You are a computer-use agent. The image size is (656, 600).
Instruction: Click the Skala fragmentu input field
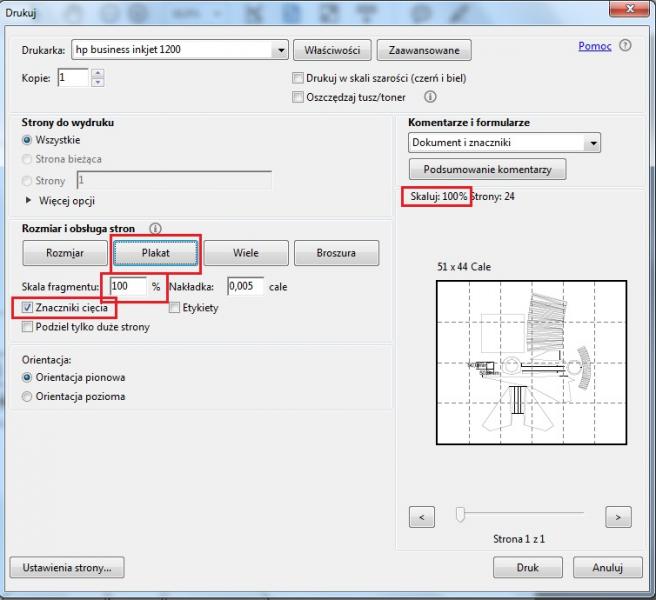[x=127, y=286]
